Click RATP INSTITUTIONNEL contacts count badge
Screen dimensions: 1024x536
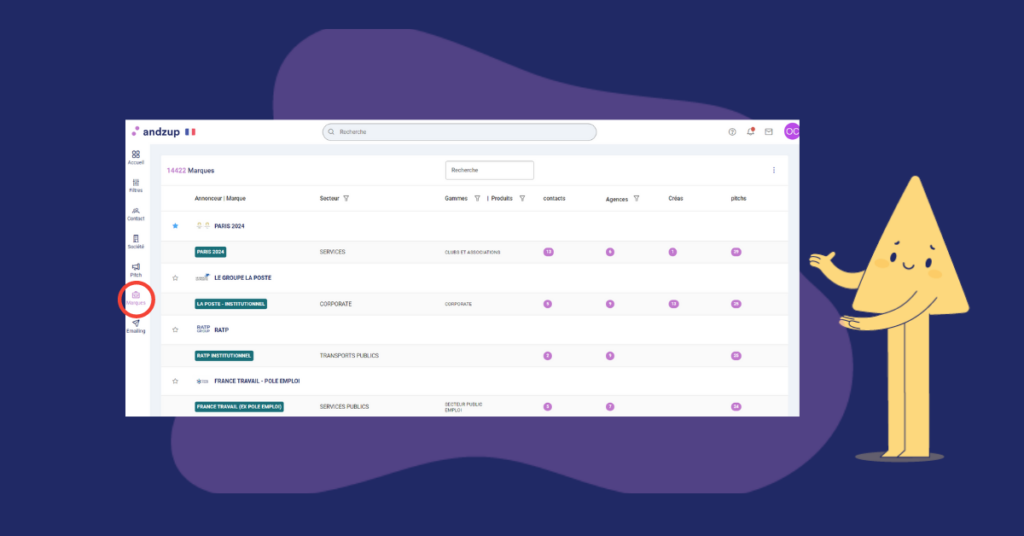point(548,356)
